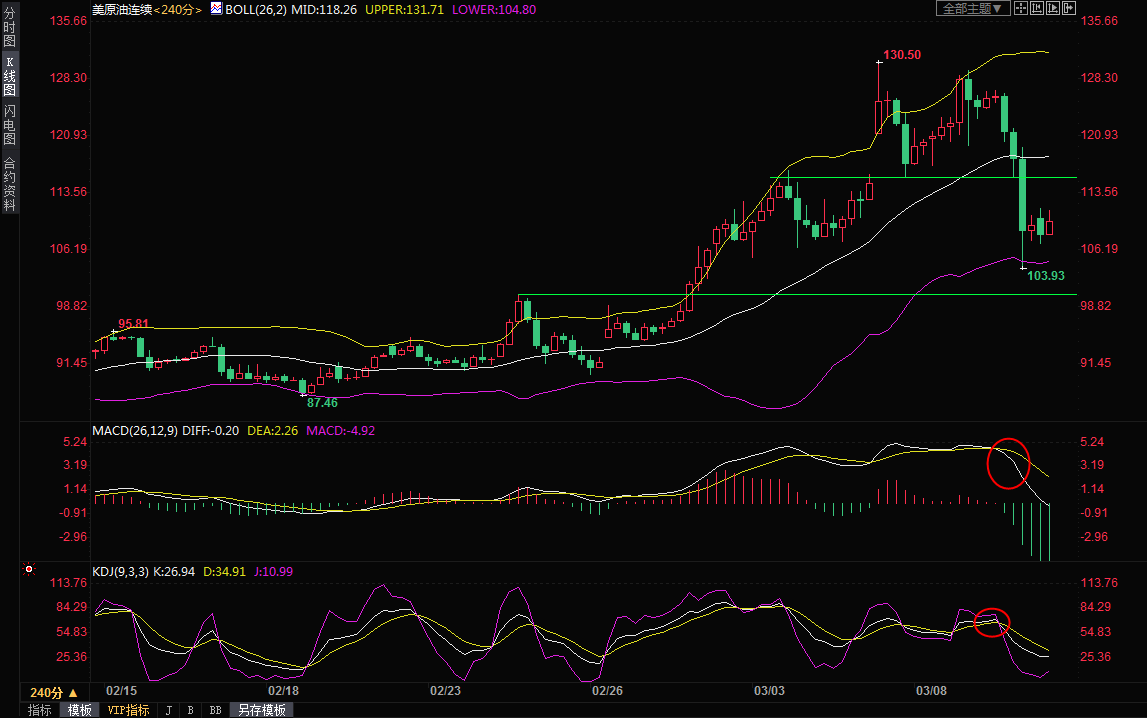Click the MACD(26,12,9) indicator label

coord(135,430)
